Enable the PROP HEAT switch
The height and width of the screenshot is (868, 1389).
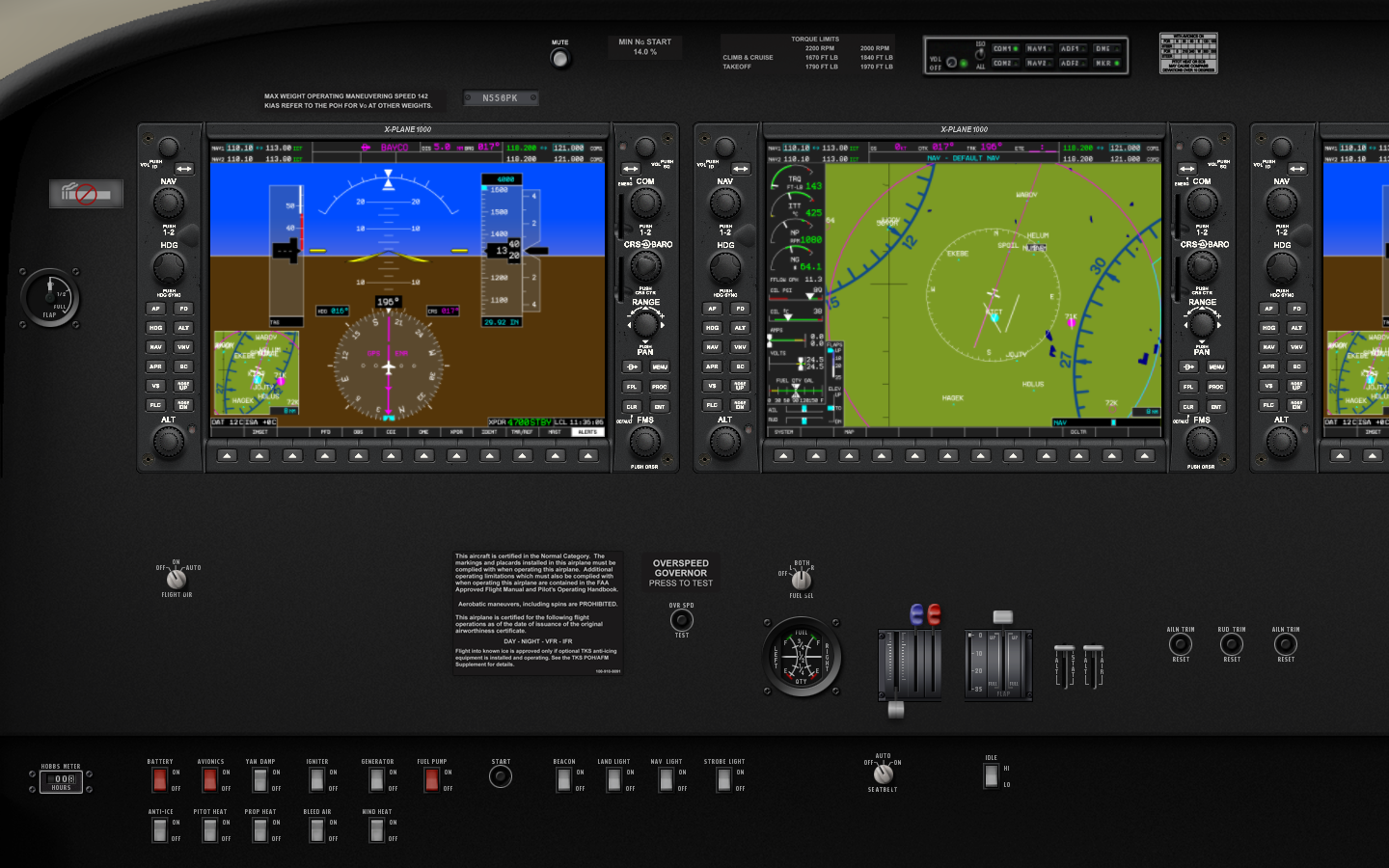tap(260, 829)
